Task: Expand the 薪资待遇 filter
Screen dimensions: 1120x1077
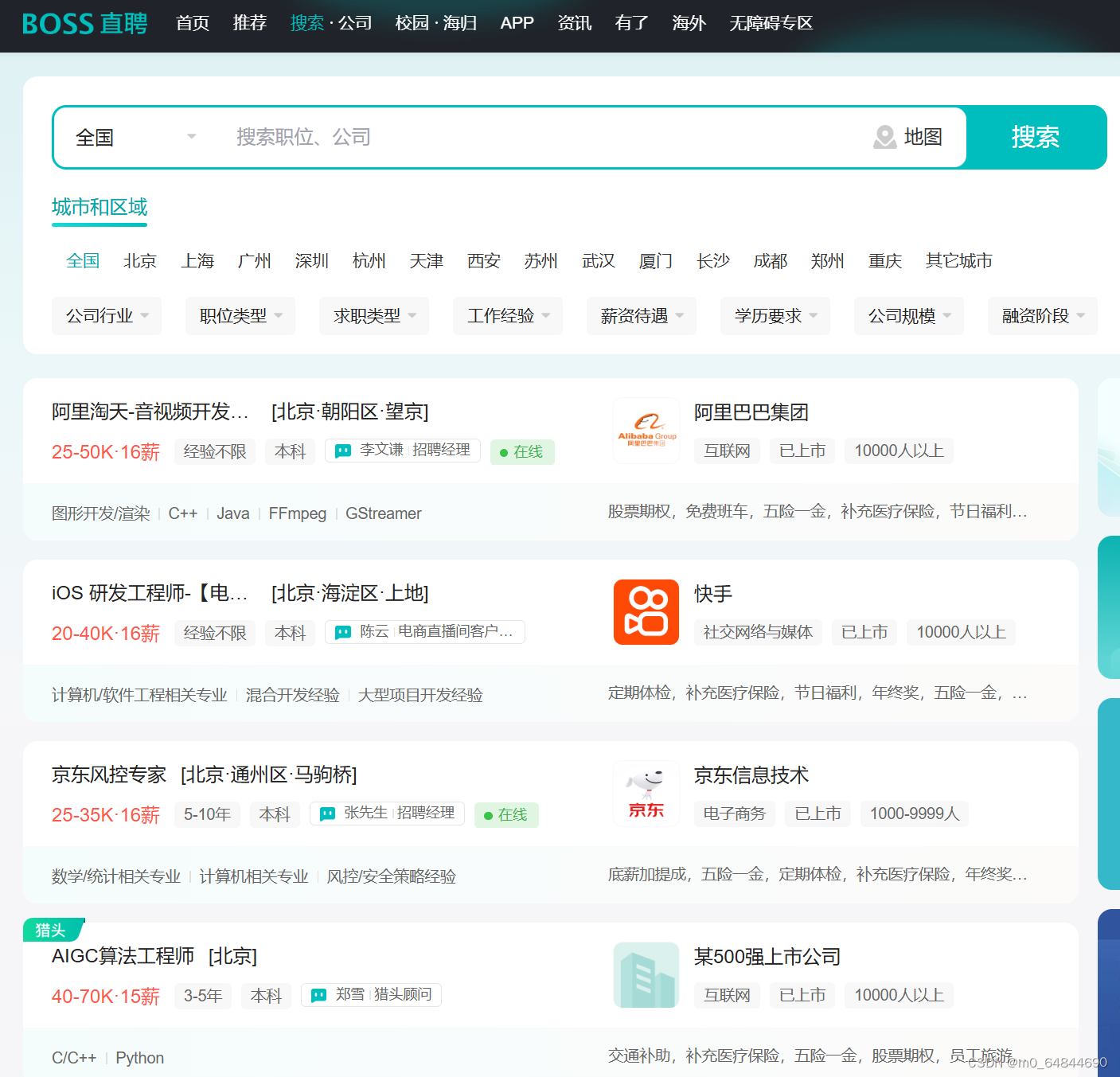Action: click(x=642, y=316)
